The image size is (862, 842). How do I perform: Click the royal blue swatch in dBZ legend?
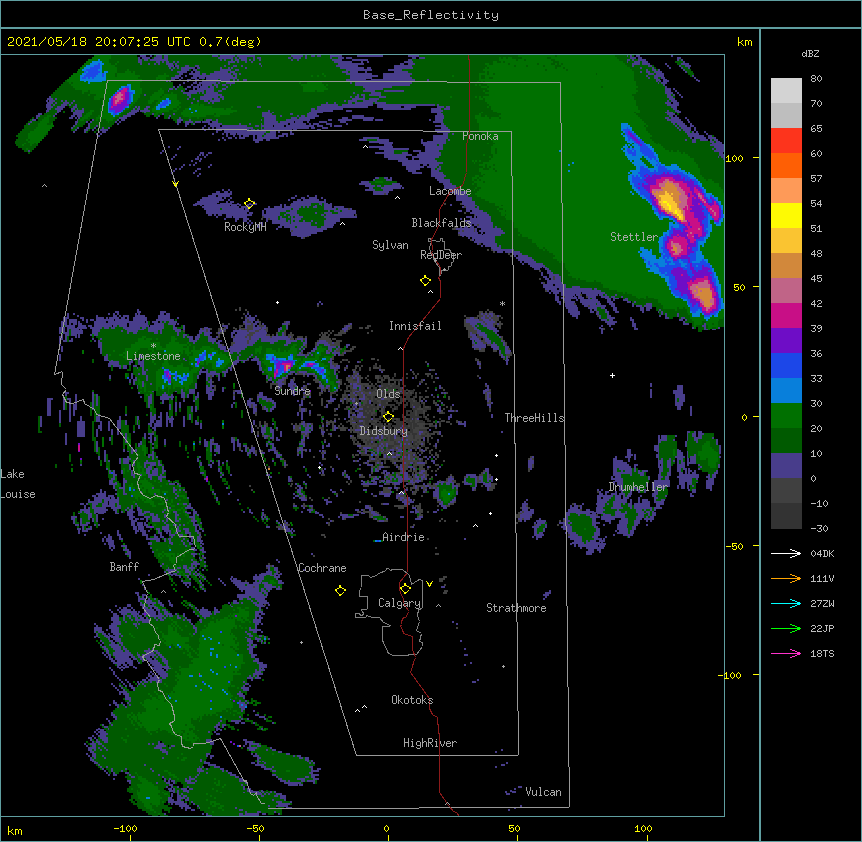tap(786, 365)
